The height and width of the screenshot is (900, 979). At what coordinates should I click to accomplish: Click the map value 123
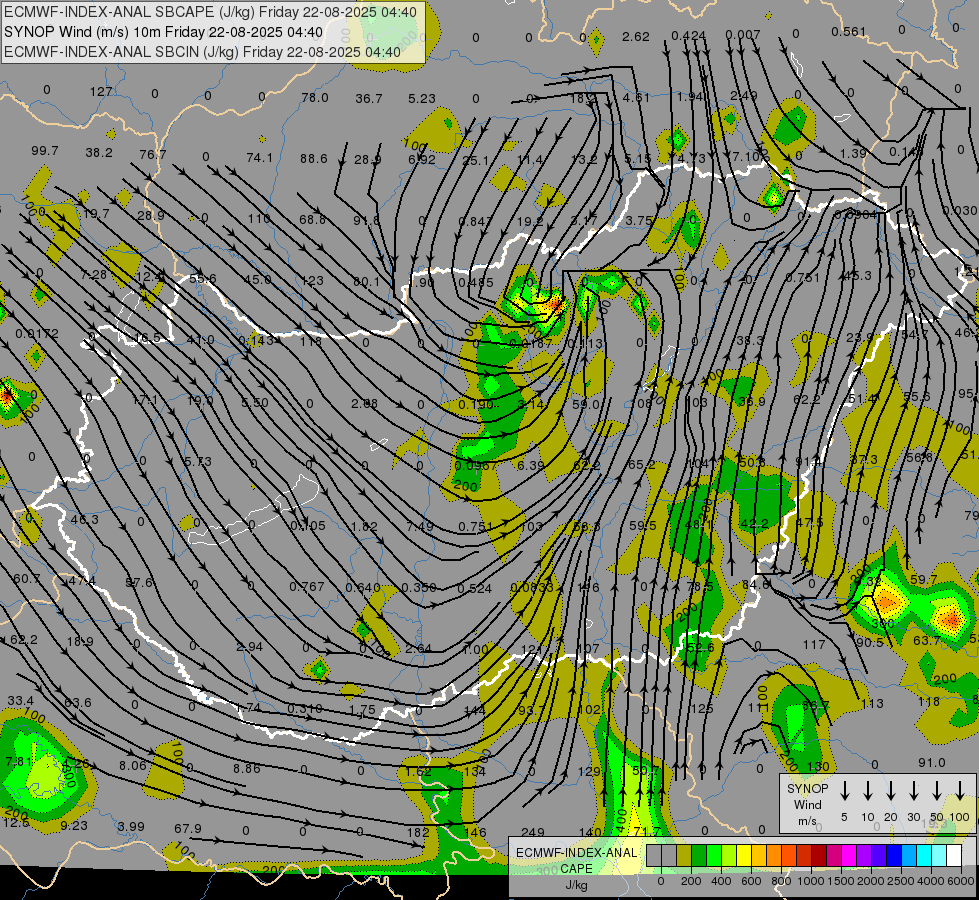point(312,280)
